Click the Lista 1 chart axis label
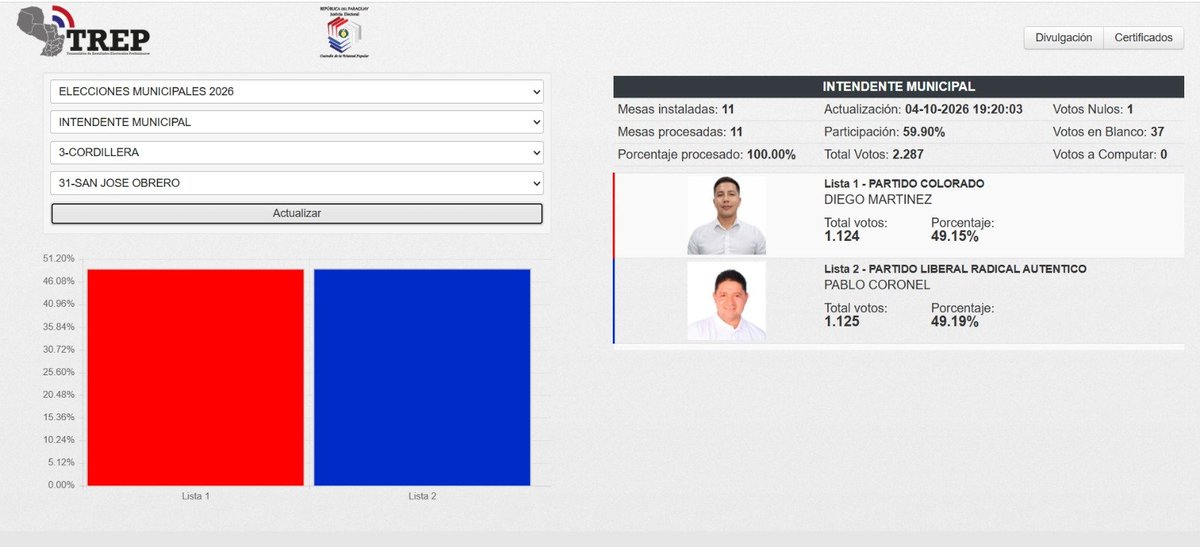This screenshot has height=547, width=1200. (195, 496)
